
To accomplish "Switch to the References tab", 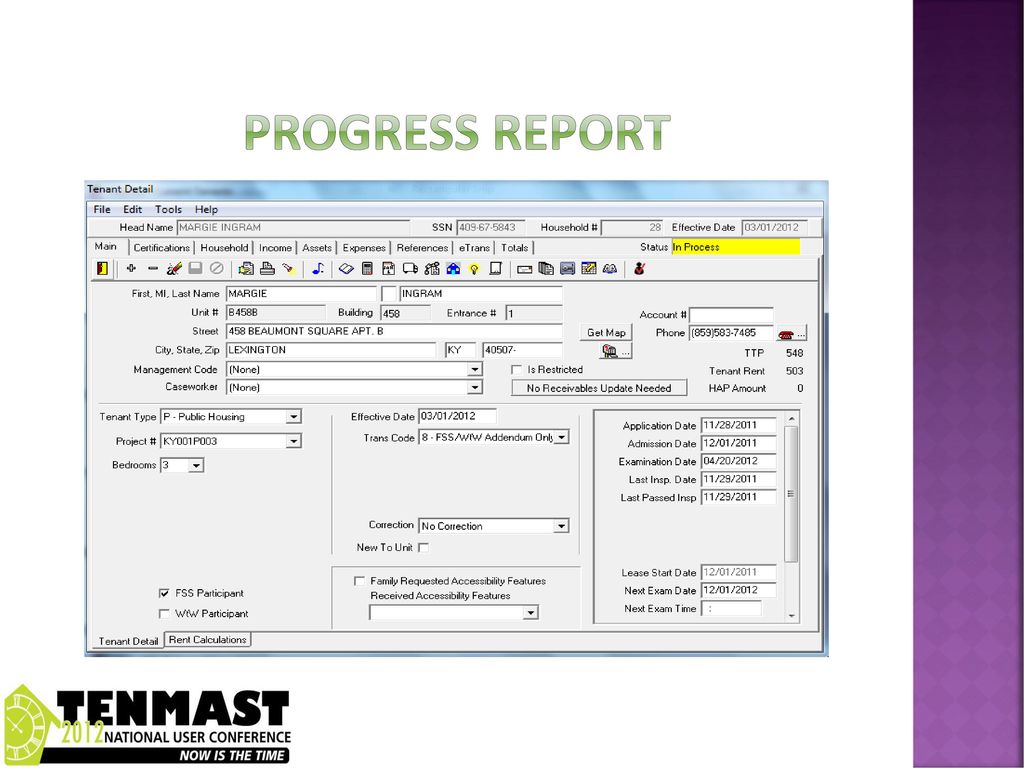I will (x=422, y=248).
